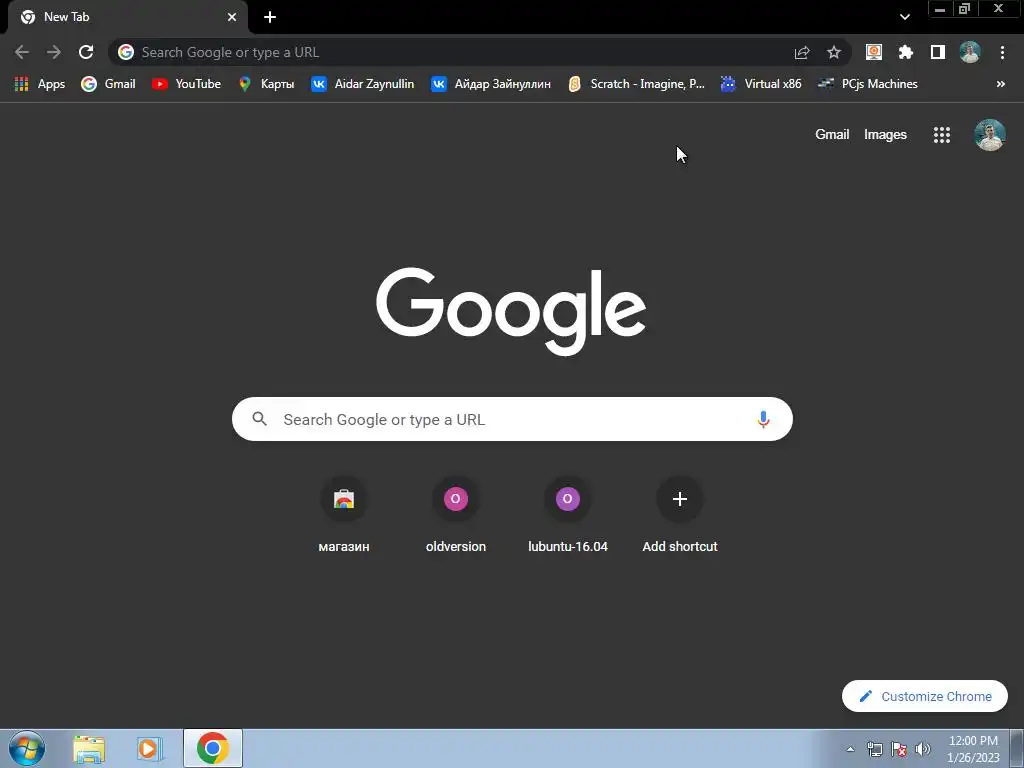Close the New Tab tab
Image resolution: width=1024 pixels, height=768 pixels.
pyautogui.click(x=232, y=17)
